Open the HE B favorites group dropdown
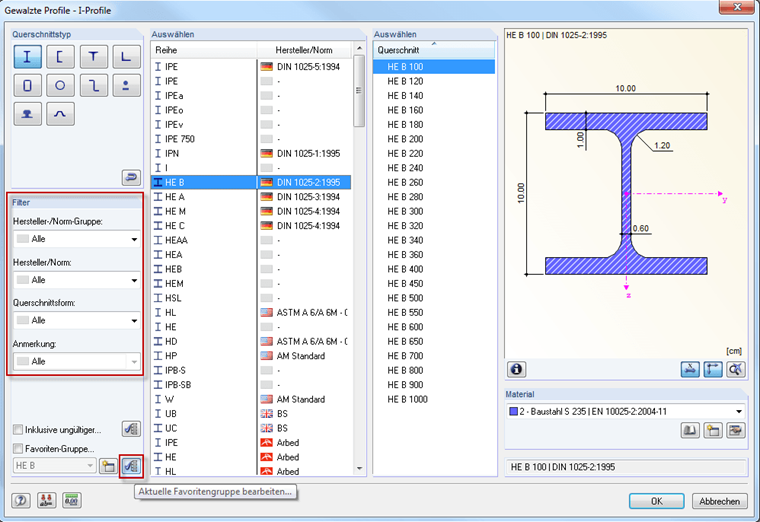The height and width of the screenshot is (522, 760). tap(54, 466)
